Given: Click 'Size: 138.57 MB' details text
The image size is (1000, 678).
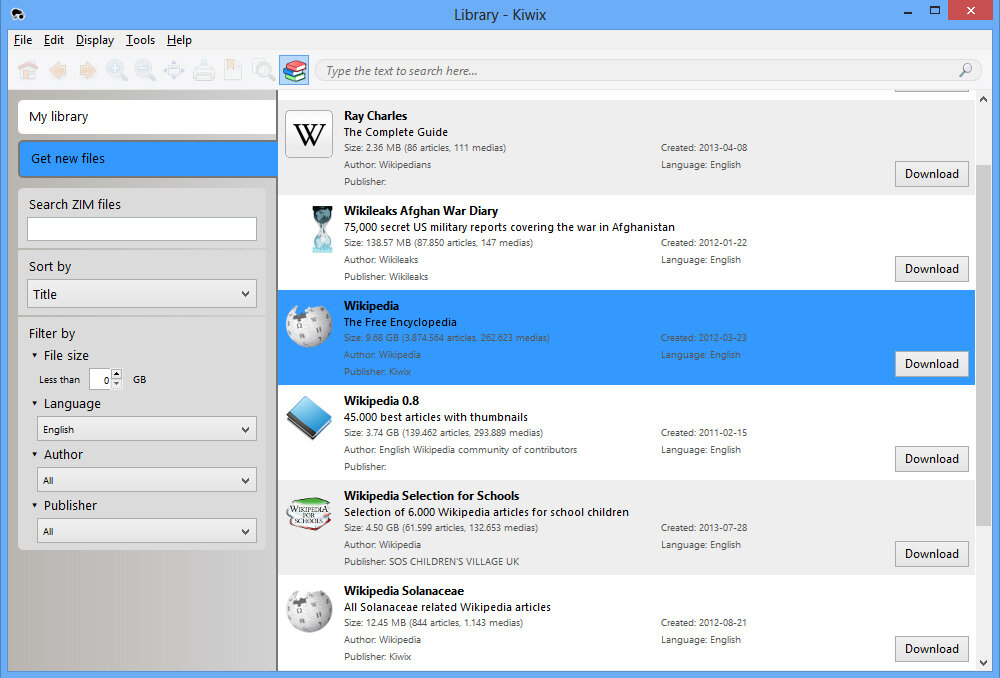Looking at the screenshot, I should 438,243.
